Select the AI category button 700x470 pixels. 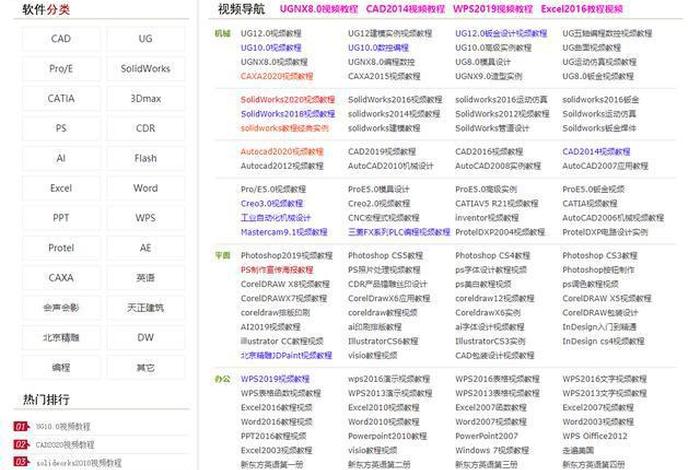click(61, 158)
